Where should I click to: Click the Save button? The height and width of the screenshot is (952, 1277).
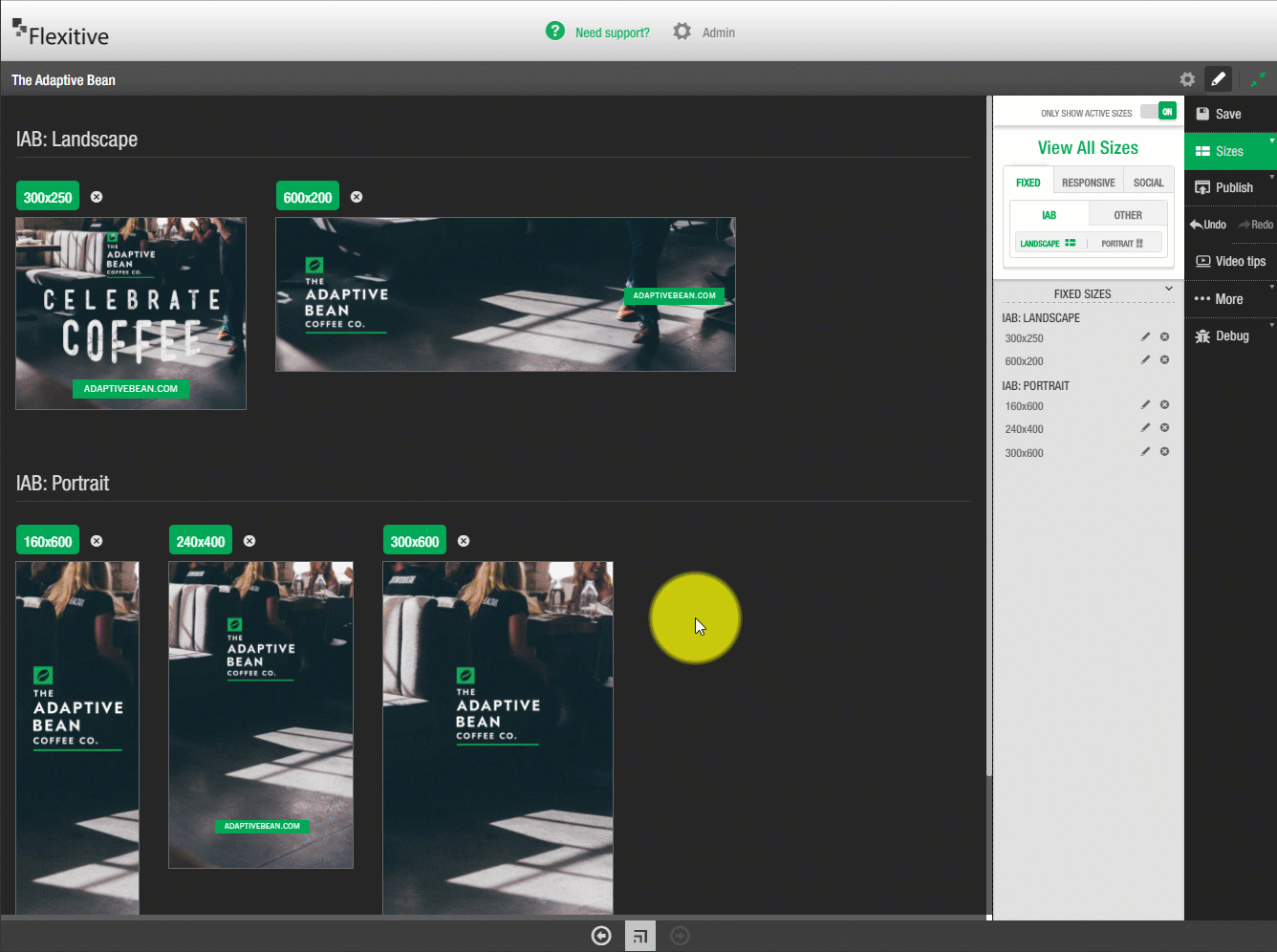tap(1230, 114)
